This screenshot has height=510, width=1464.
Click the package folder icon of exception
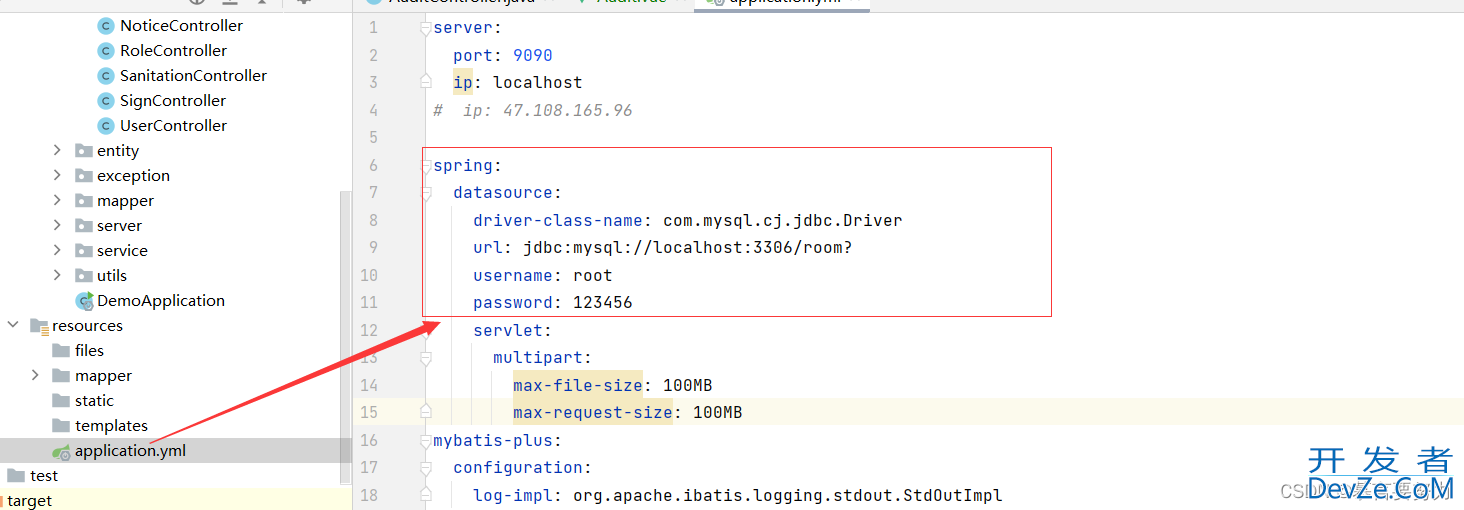coord(84,175)
